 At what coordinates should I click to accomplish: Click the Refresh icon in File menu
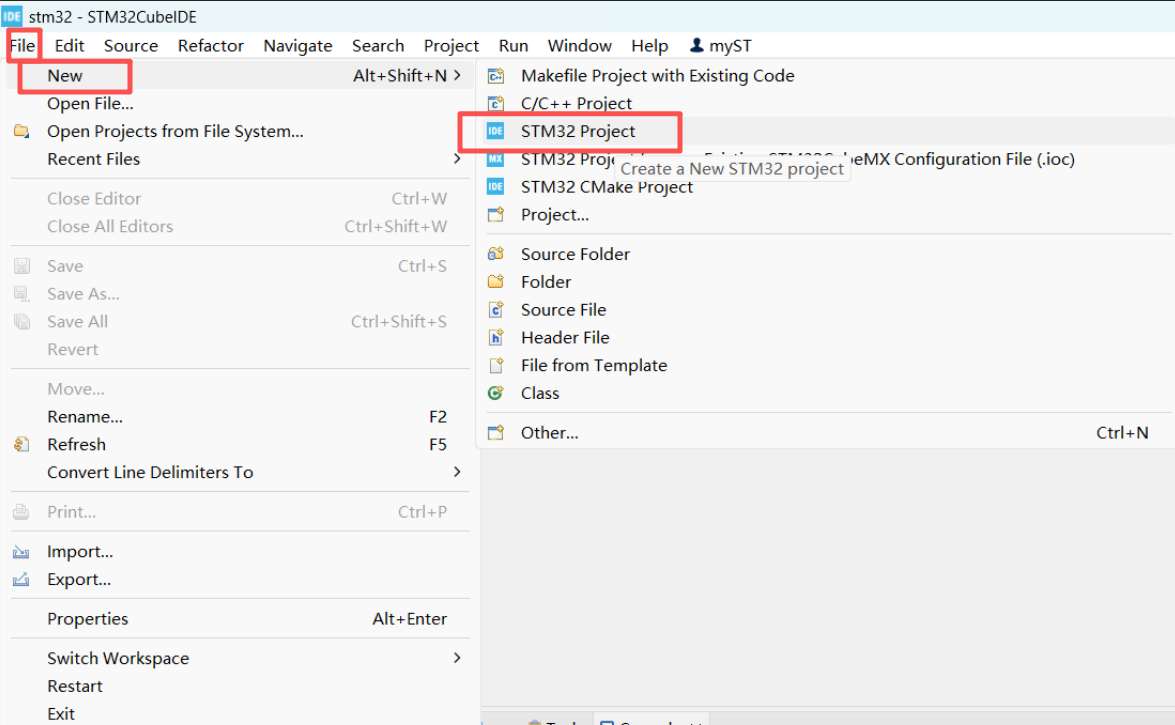point(22,445)
